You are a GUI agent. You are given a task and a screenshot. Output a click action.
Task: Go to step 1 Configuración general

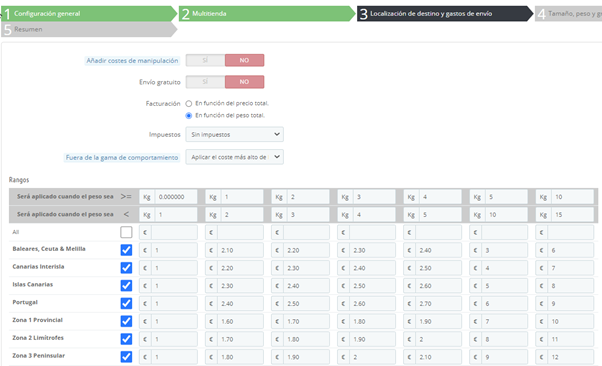88,13
